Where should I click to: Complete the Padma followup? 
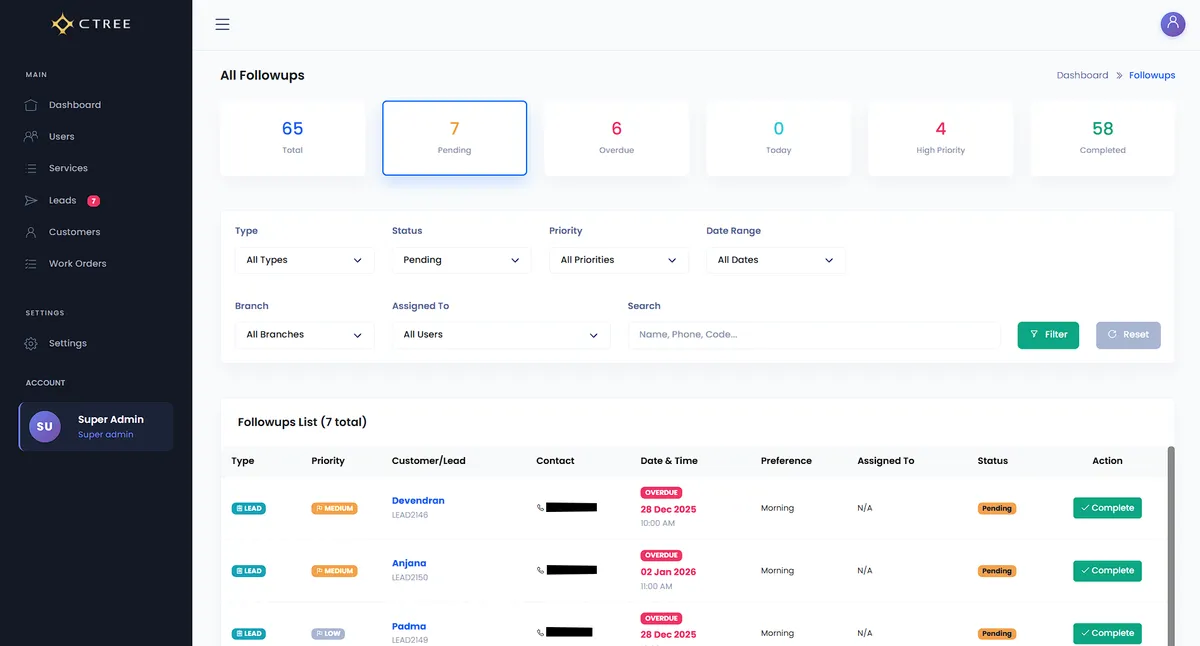[x=1107, y=633]
